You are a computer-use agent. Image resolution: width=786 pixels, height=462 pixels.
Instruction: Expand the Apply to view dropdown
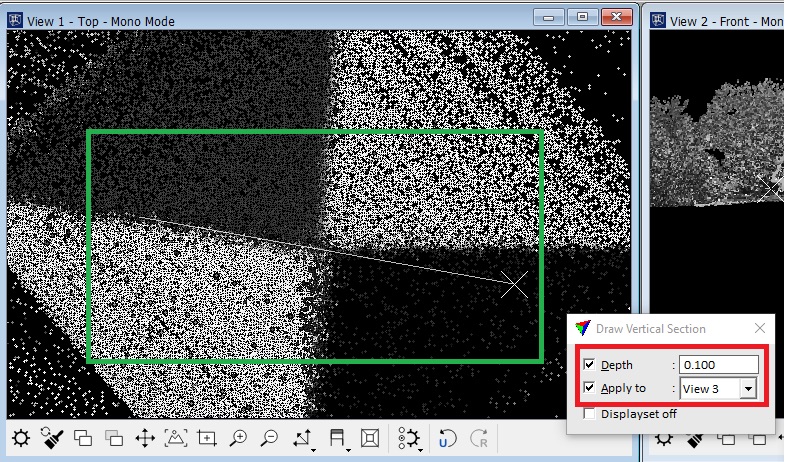point(747,389)
